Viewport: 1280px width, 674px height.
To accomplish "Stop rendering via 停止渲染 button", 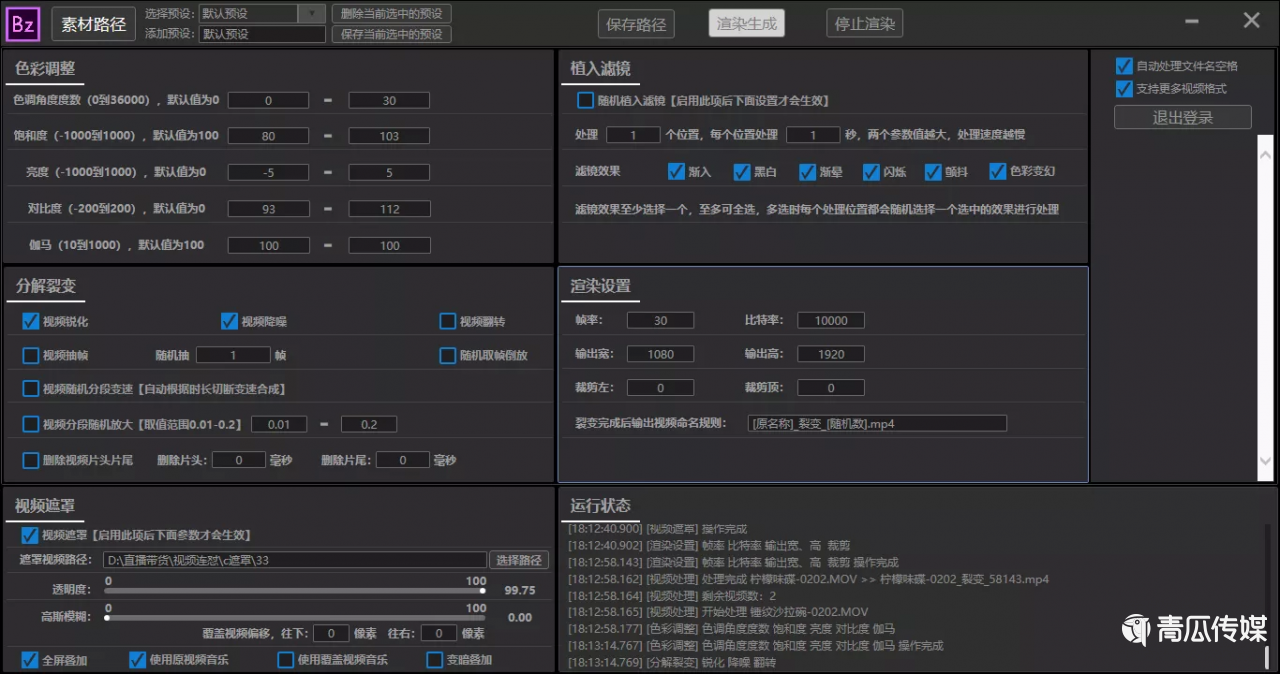I will pos(864,24).
